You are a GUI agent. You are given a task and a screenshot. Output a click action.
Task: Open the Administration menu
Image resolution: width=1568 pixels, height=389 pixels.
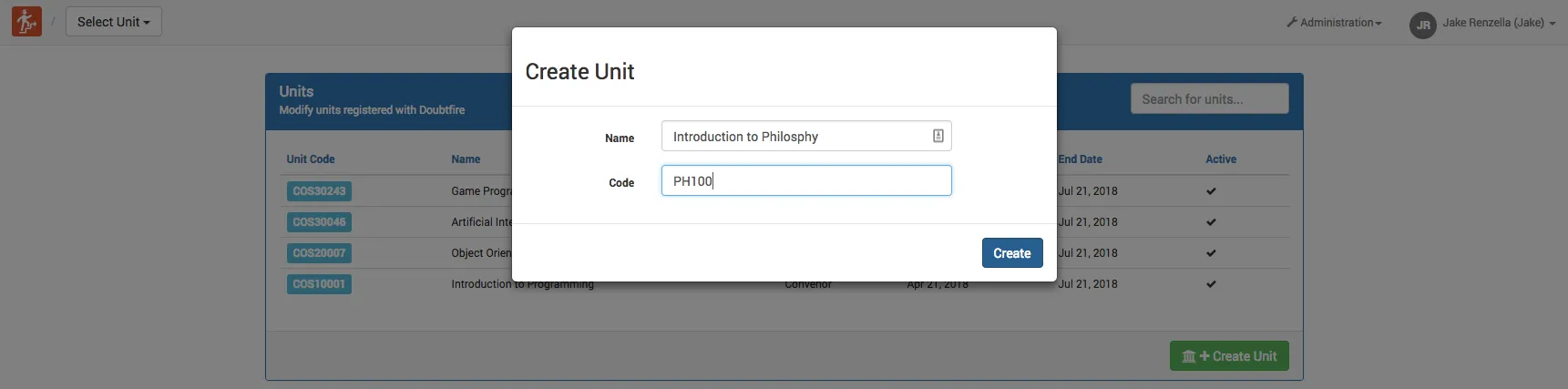(x=1334, y=23)
